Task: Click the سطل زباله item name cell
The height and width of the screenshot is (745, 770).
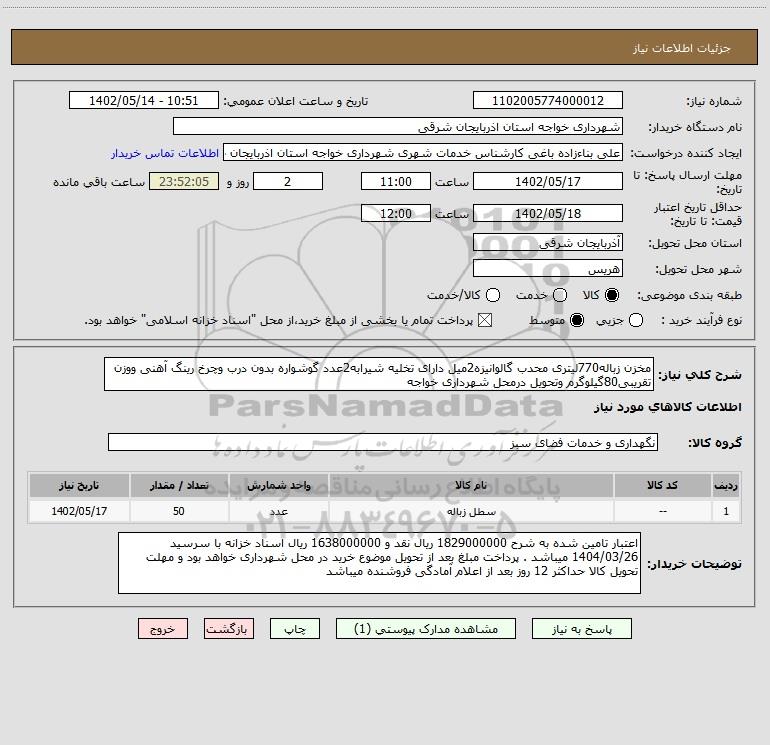Action: [x=471, y=511]
